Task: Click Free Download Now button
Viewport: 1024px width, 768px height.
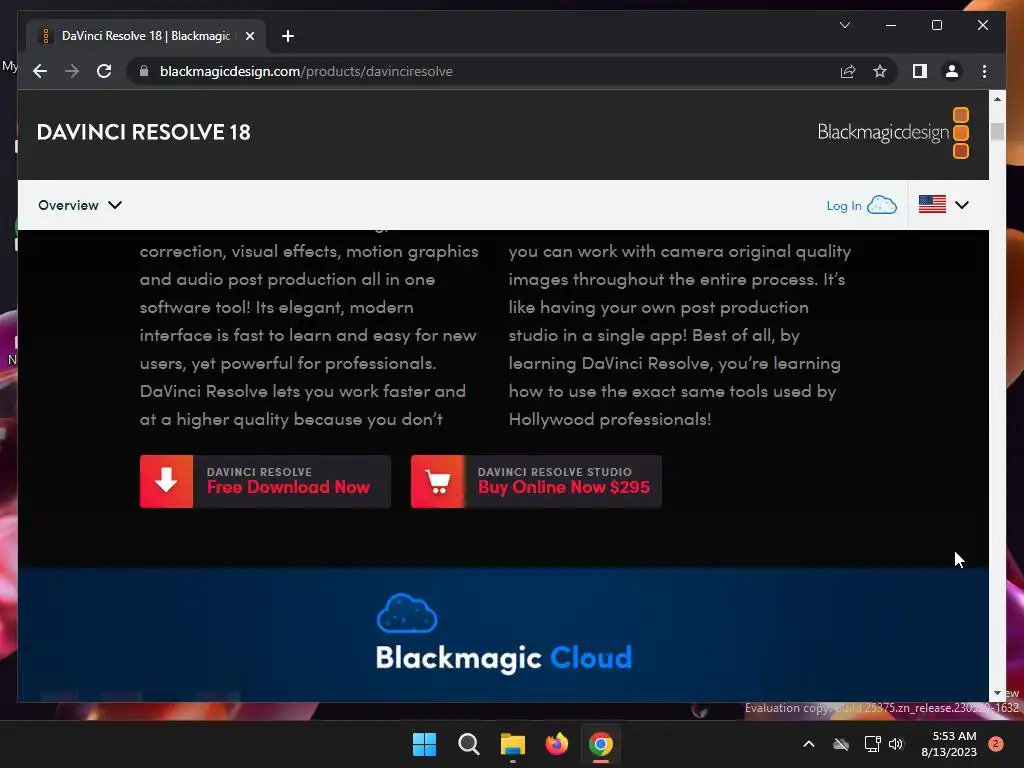Action: tap(265, 481)
